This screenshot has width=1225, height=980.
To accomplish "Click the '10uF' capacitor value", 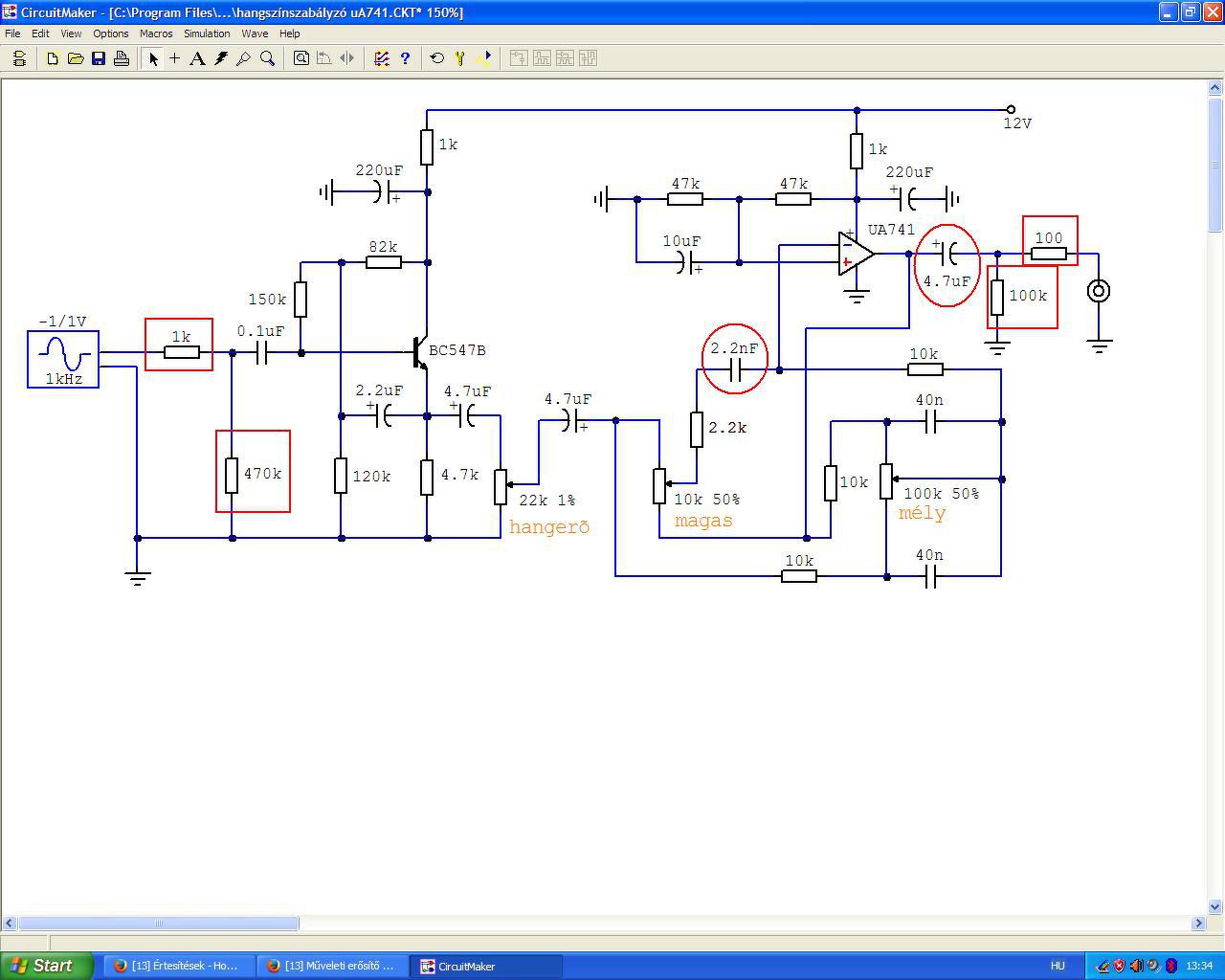I will [681, 241].
